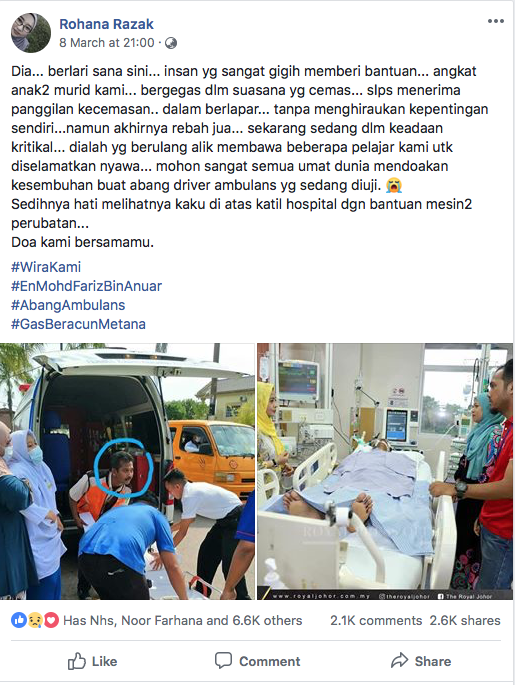Show the 2.6K shares list
515x685 pixels.
(x=465, y=620)
